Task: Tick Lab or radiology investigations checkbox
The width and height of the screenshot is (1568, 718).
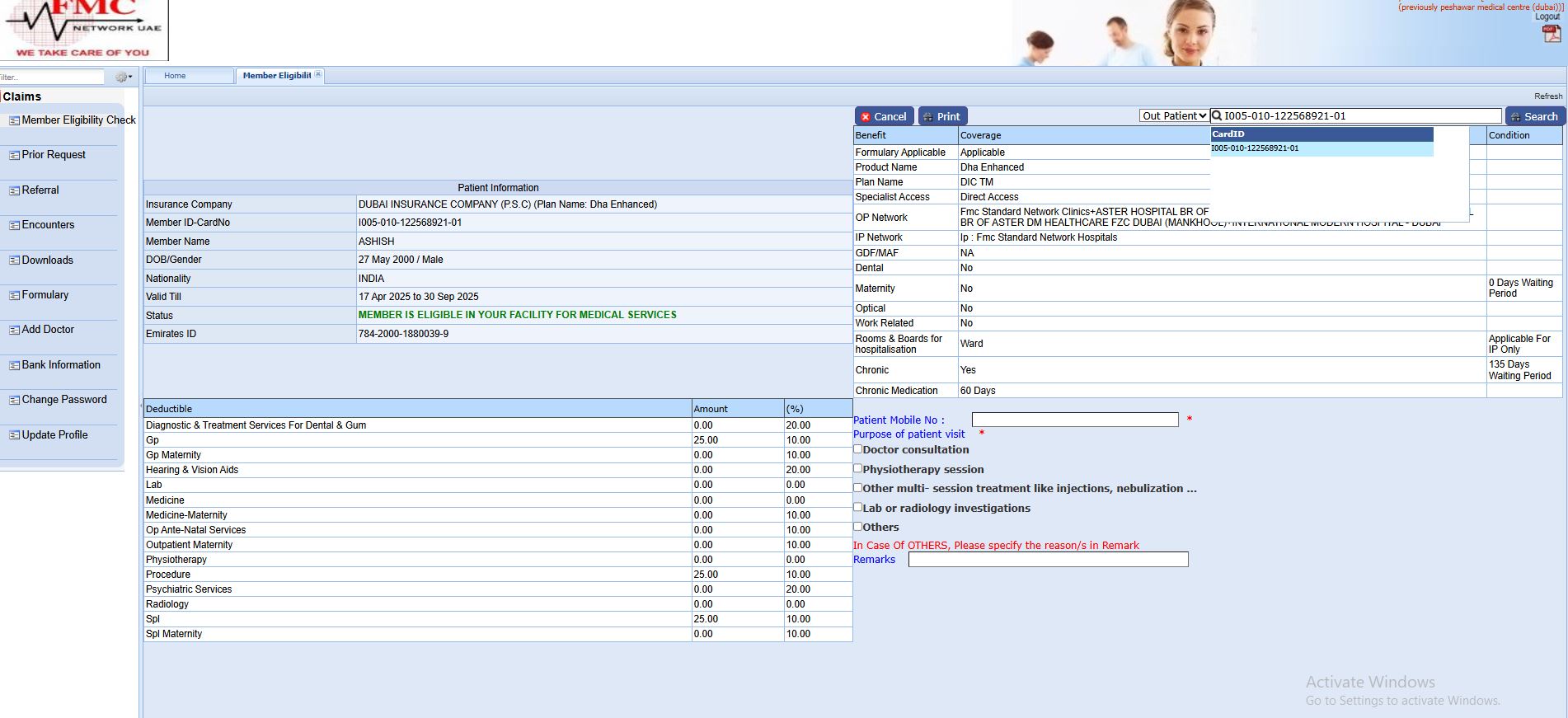Action: [858, 507]
